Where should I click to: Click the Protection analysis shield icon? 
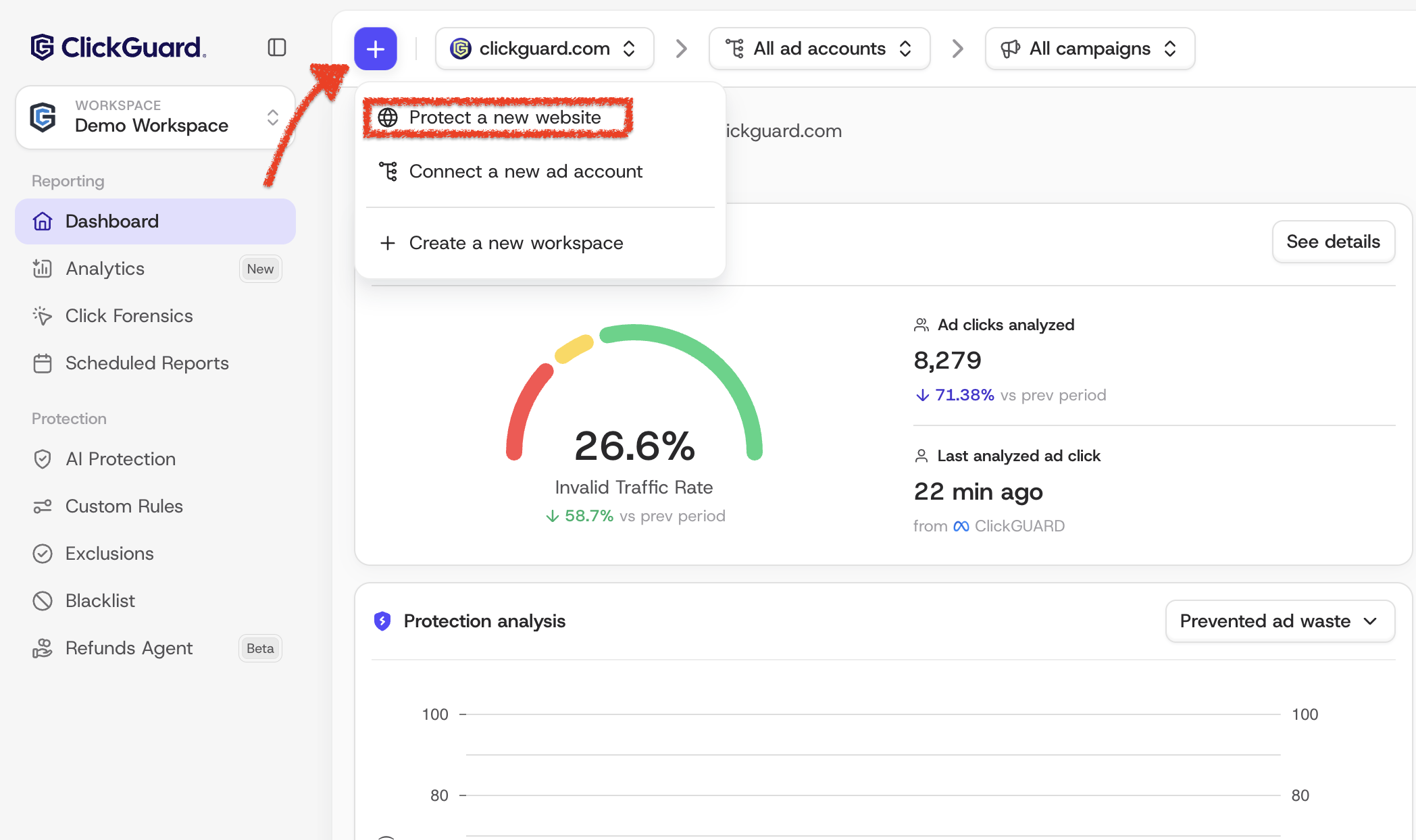pyautogui.click(x=382, y=621)
